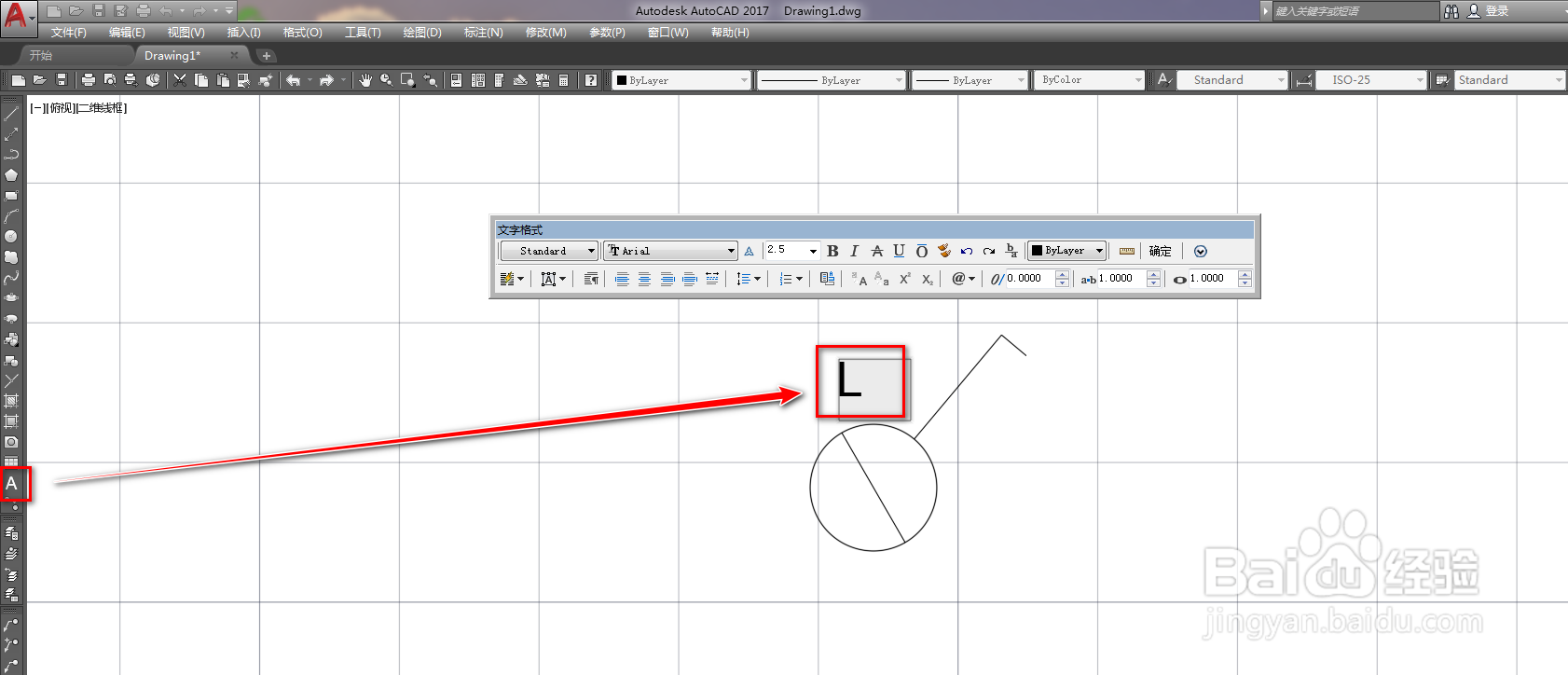This screenshot has width=1568, height=675.
Task: Set paragraph alignment to left
Action: point(622,279)
